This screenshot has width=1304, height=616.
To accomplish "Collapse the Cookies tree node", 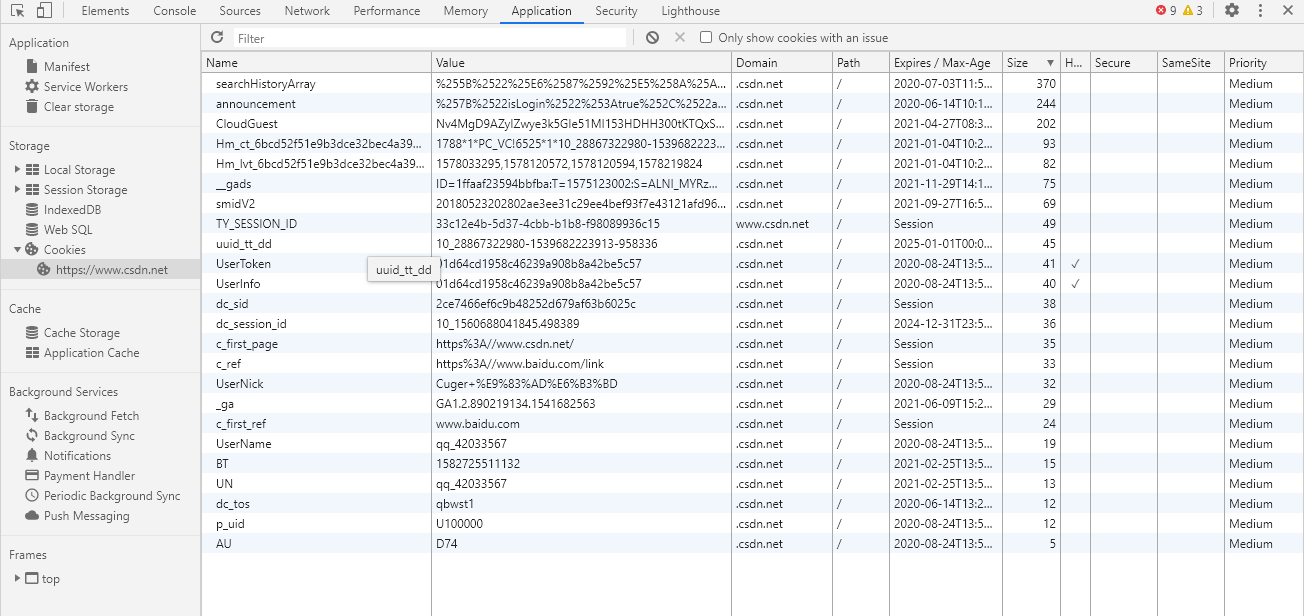I will 17,250.
